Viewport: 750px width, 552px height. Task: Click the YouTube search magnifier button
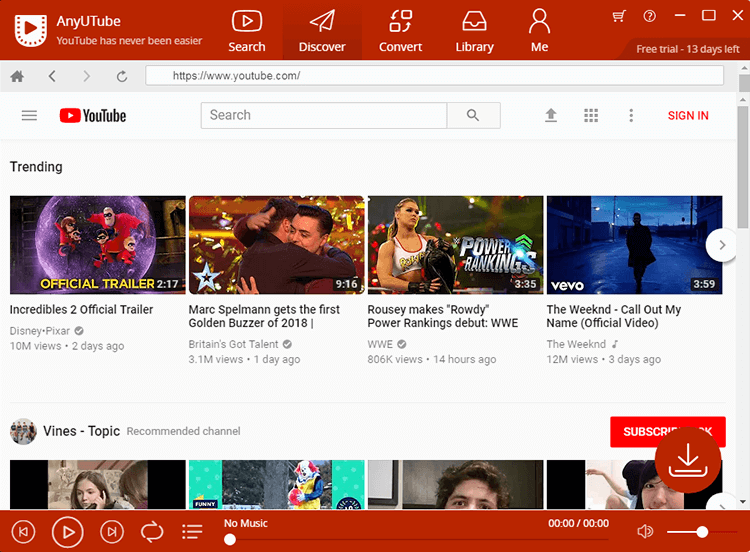point(474,115)
